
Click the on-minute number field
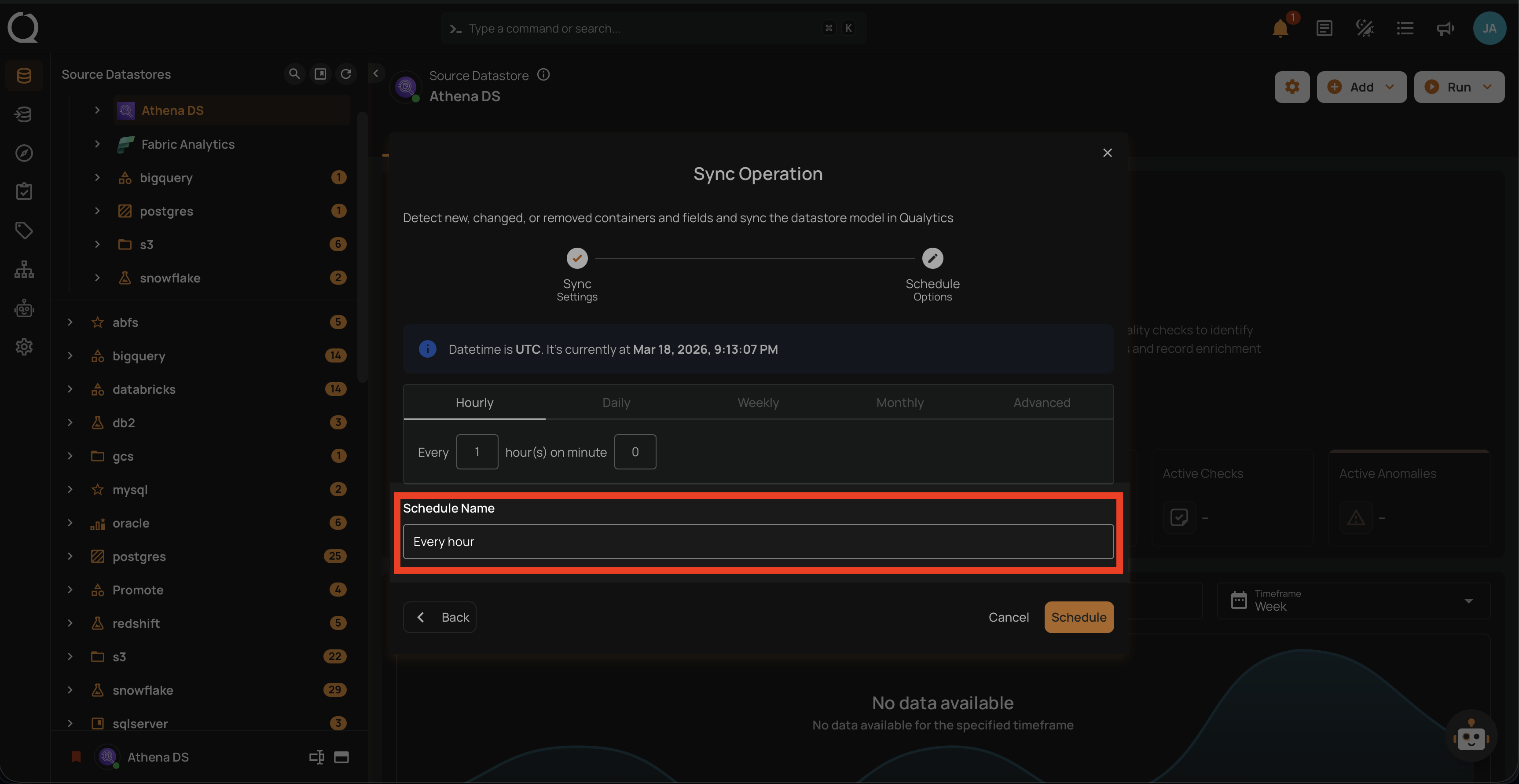coord(635,452)
